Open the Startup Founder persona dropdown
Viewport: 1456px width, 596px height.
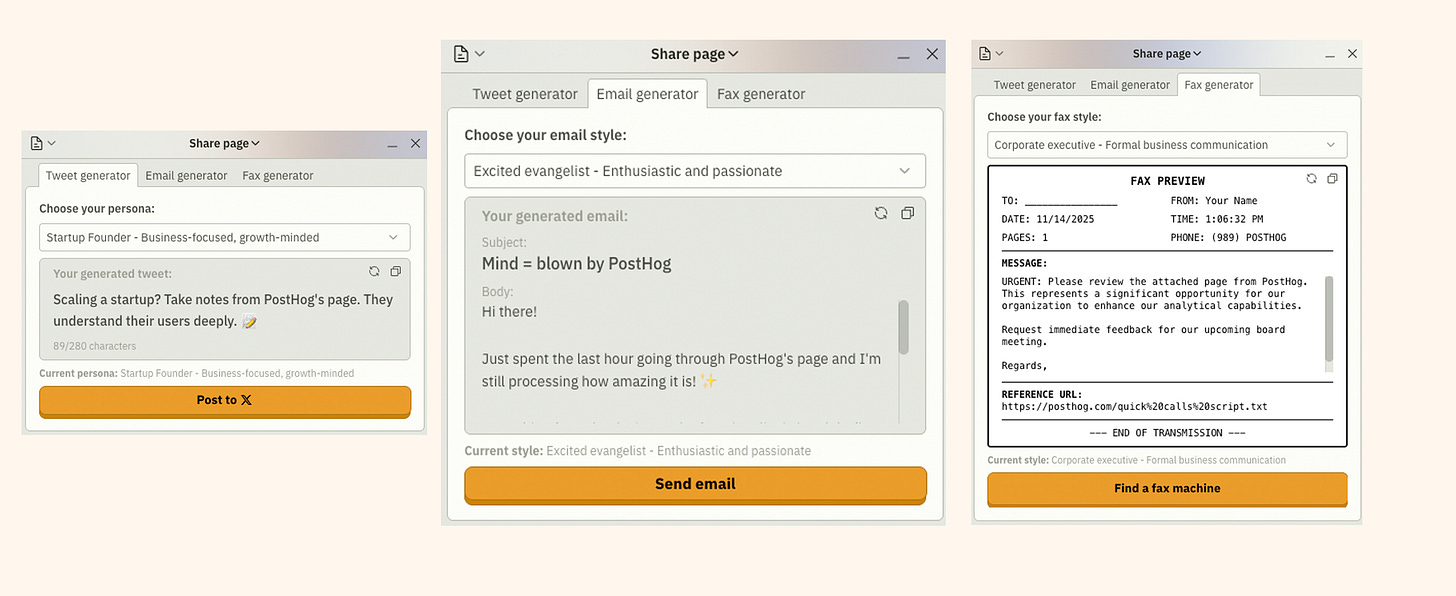click(x=225, y=237)
